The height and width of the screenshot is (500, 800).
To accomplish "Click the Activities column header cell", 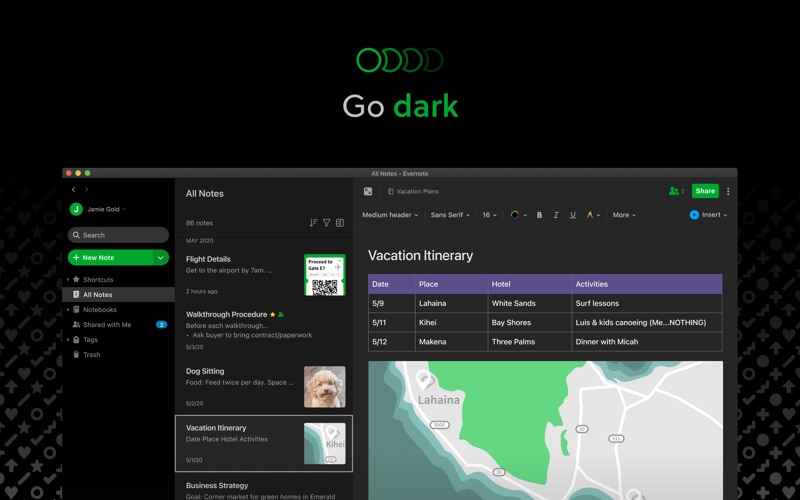I will click(x=647, y=284).
